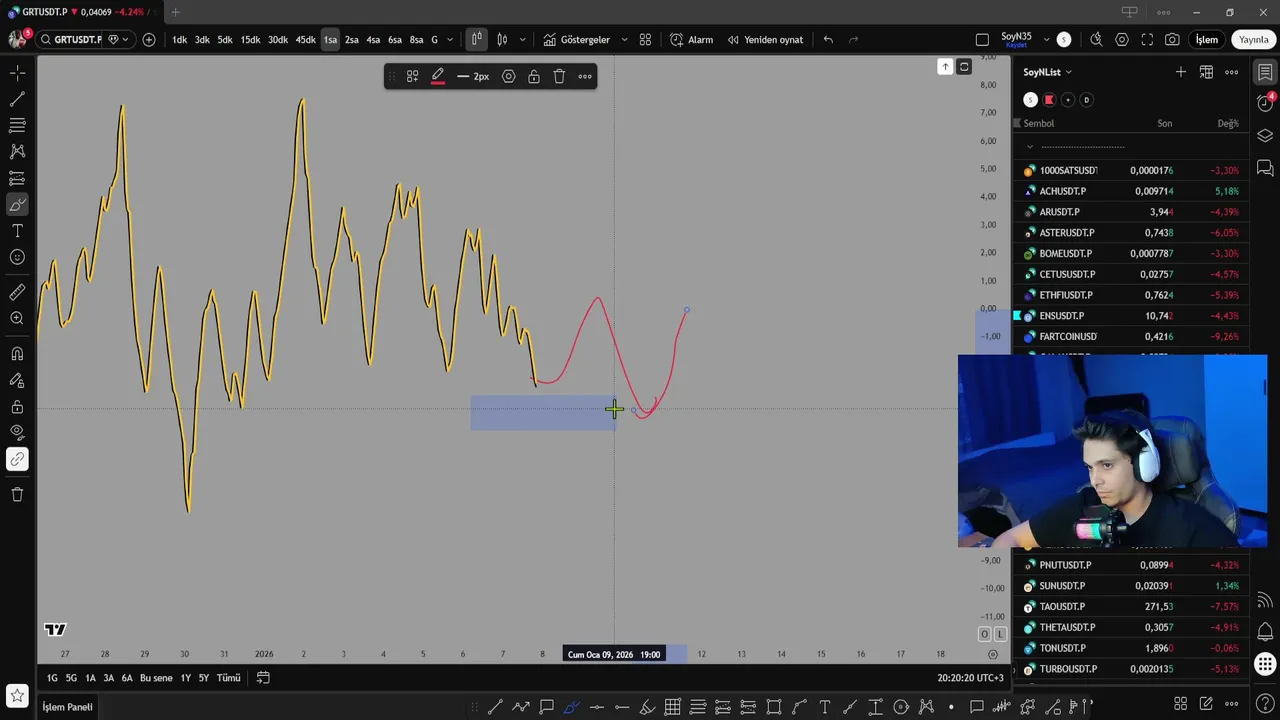Viewport: 1280px width, 720px height.
Task: Enable magnet mode in left sidebar
Action: [17, 354]
